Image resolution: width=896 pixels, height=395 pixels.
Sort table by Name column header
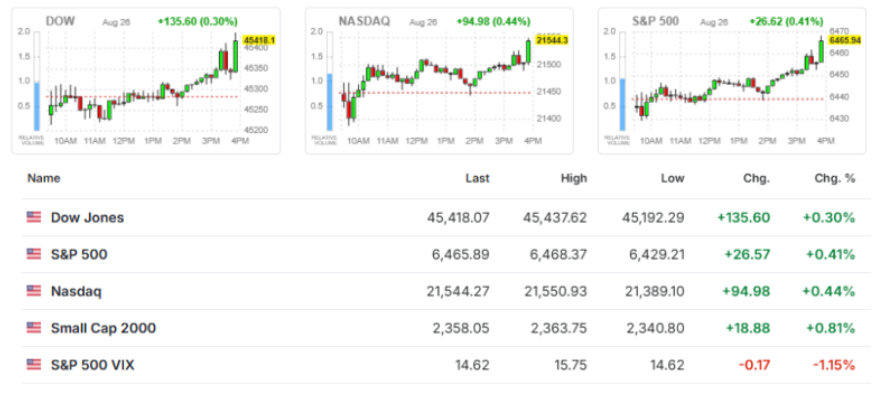pyautogui.click(x=44, y=178)
